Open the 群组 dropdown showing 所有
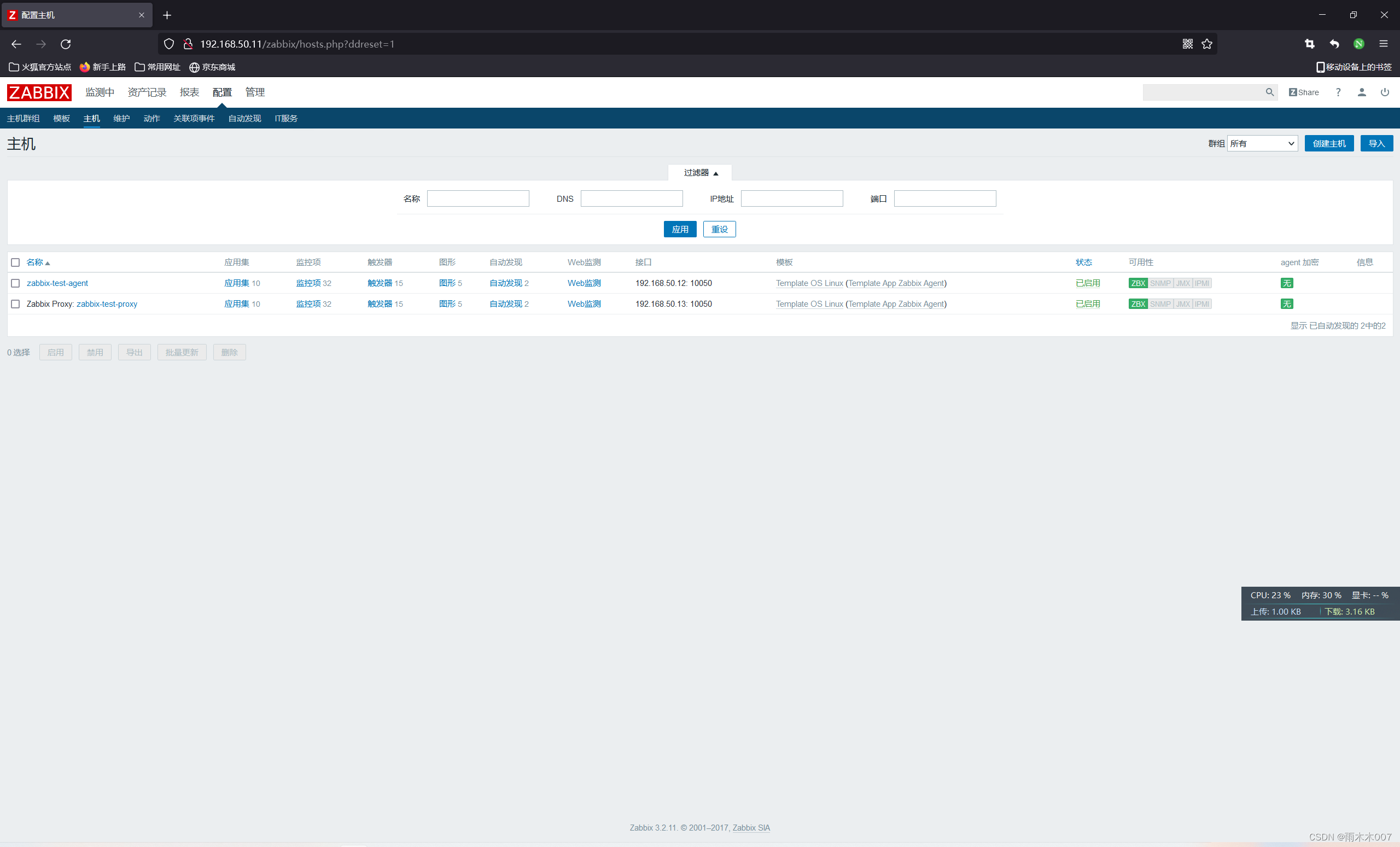The width and height of the screenshot is (1400, 847). (x=1263, y=143)
